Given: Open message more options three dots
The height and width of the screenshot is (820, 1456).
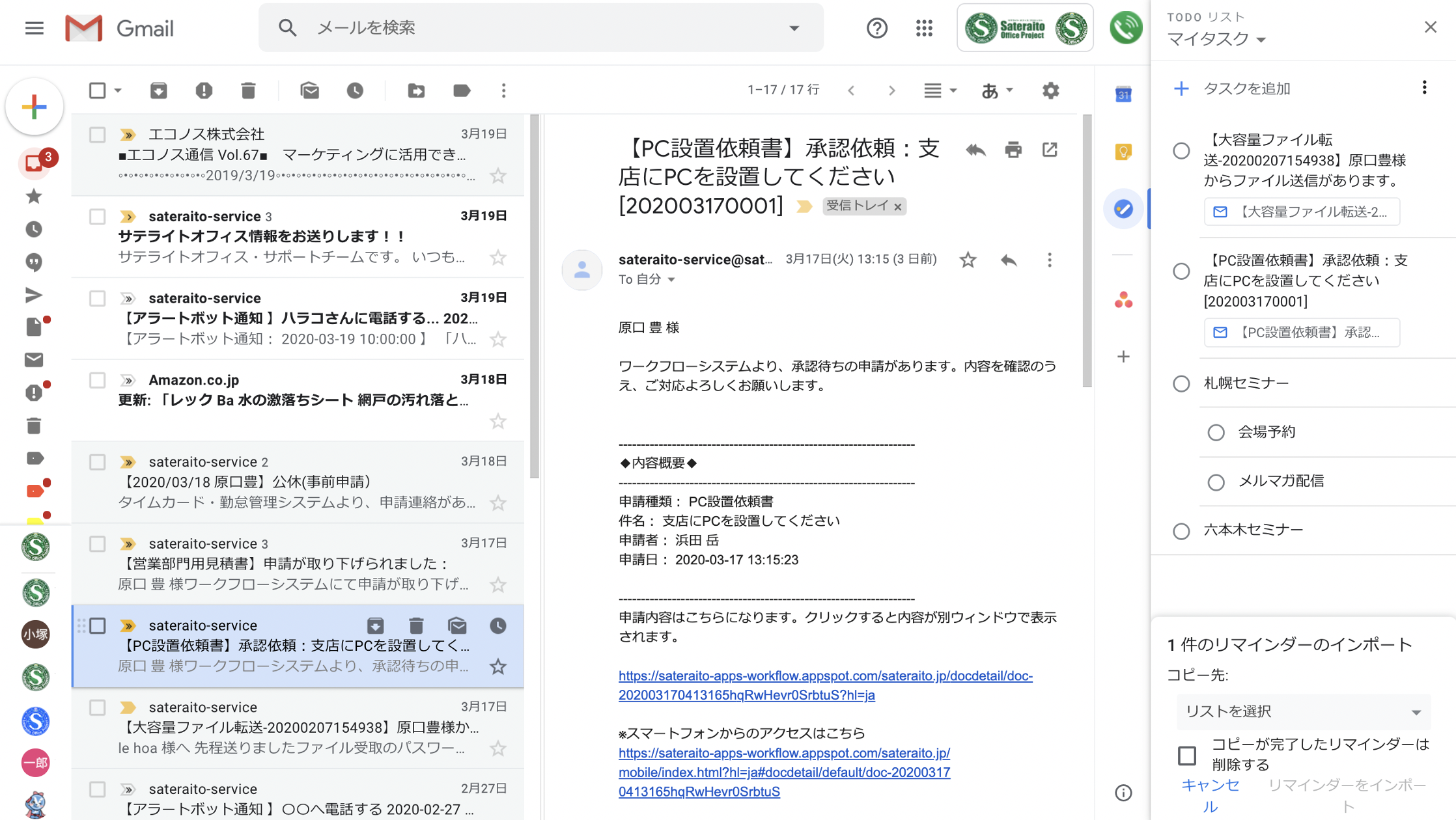Looking at the screenshot, I should (1049, 260).
